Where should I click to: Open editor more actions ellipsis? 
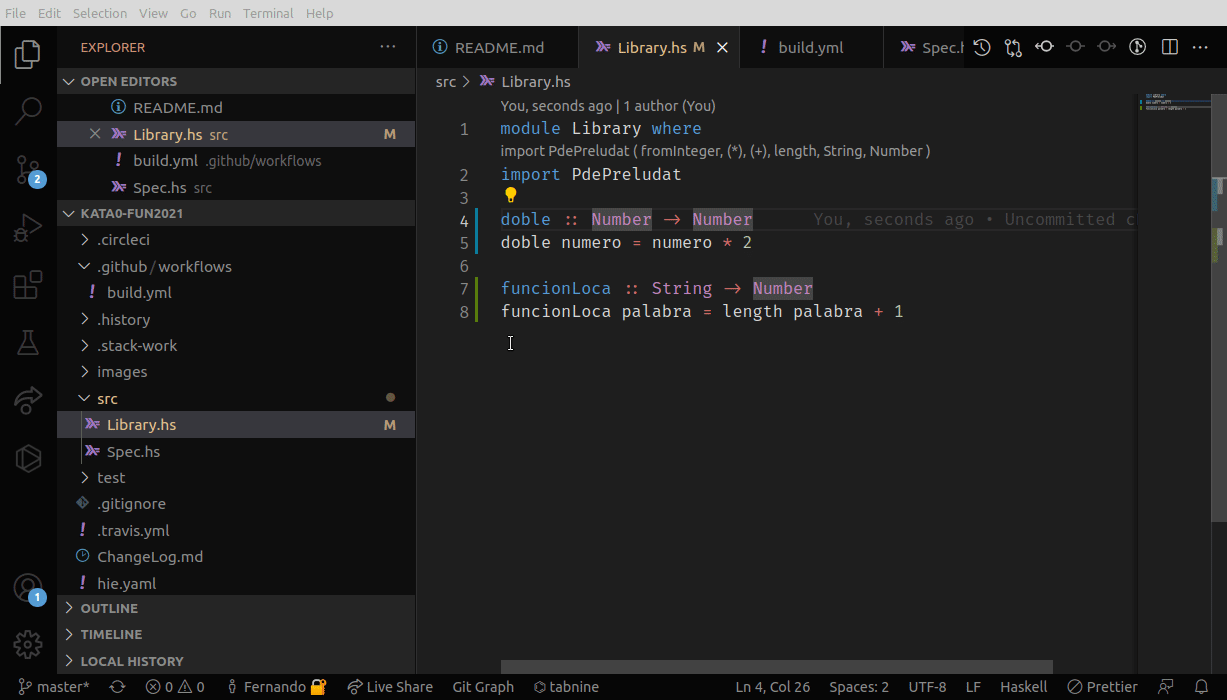tap(1200, 47)
